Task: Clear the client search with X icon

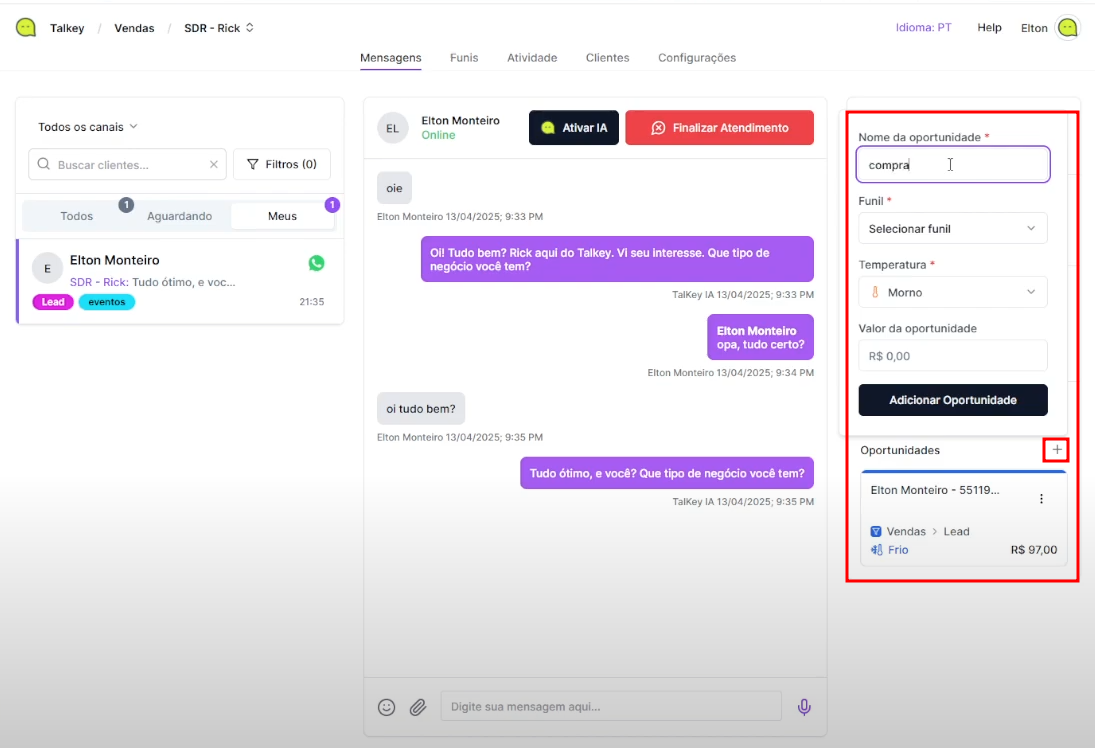Action: click(x=213, y=165)
